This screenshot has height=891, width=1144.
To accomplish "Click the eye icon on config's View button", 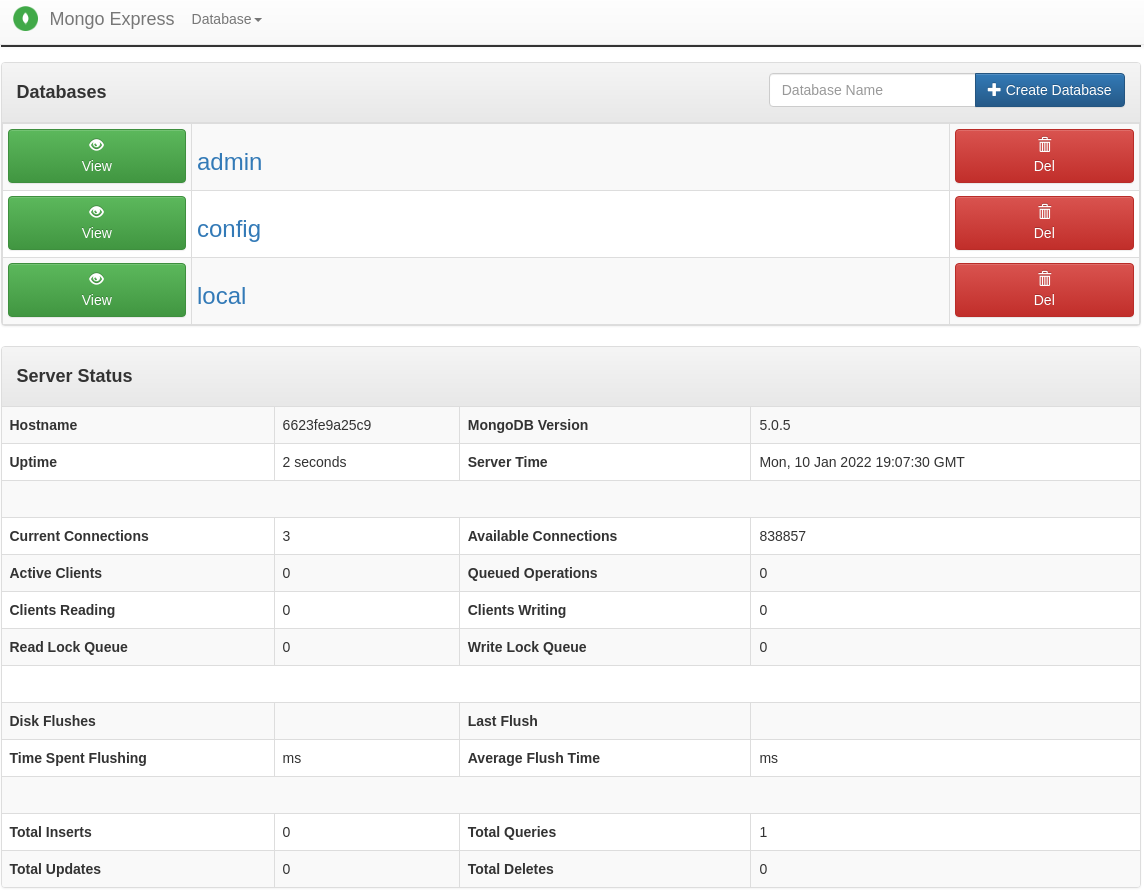I will coord(96,213).
